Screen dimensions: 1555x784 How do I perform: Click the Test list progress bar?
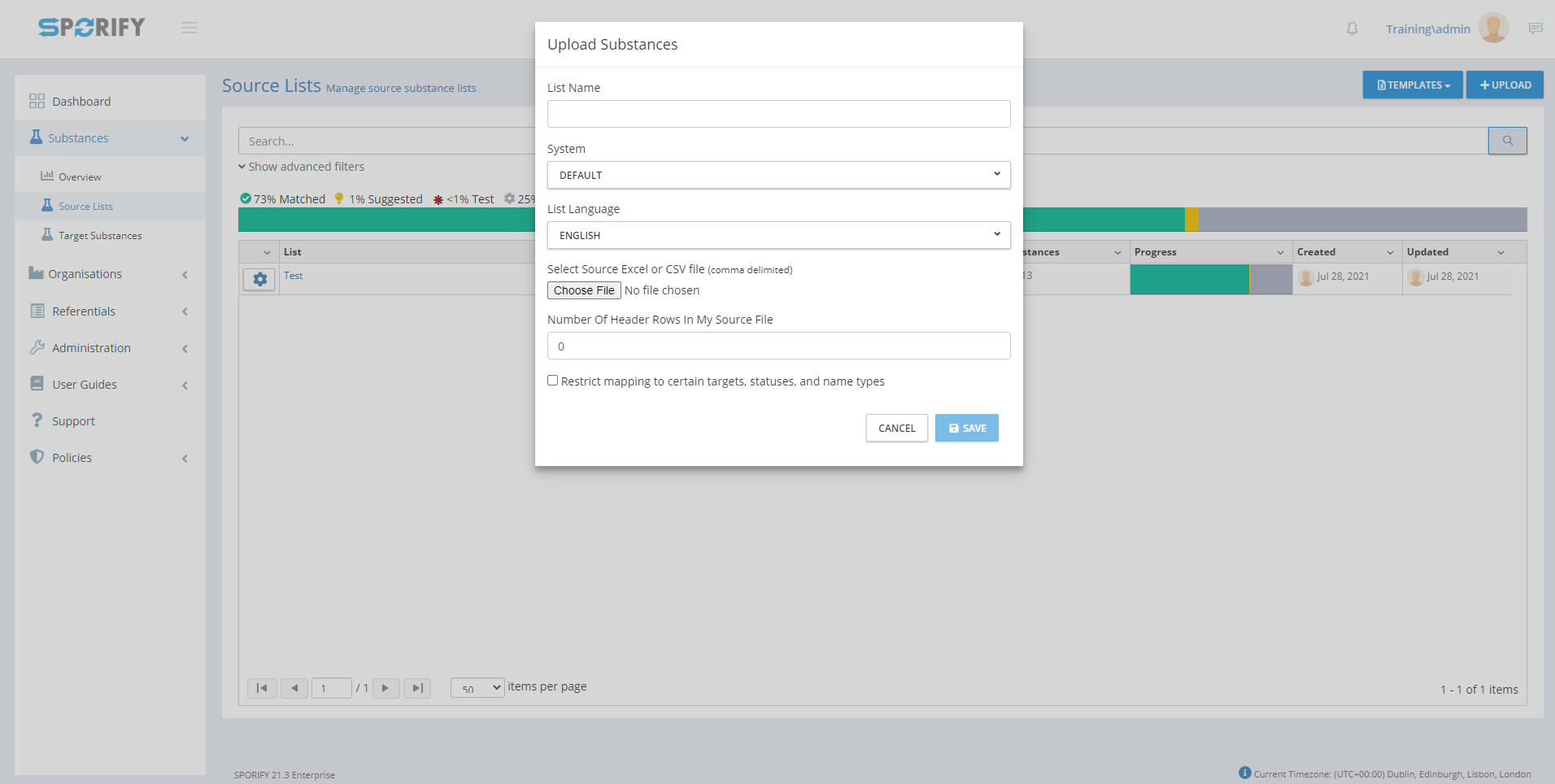pos(1210,279)
